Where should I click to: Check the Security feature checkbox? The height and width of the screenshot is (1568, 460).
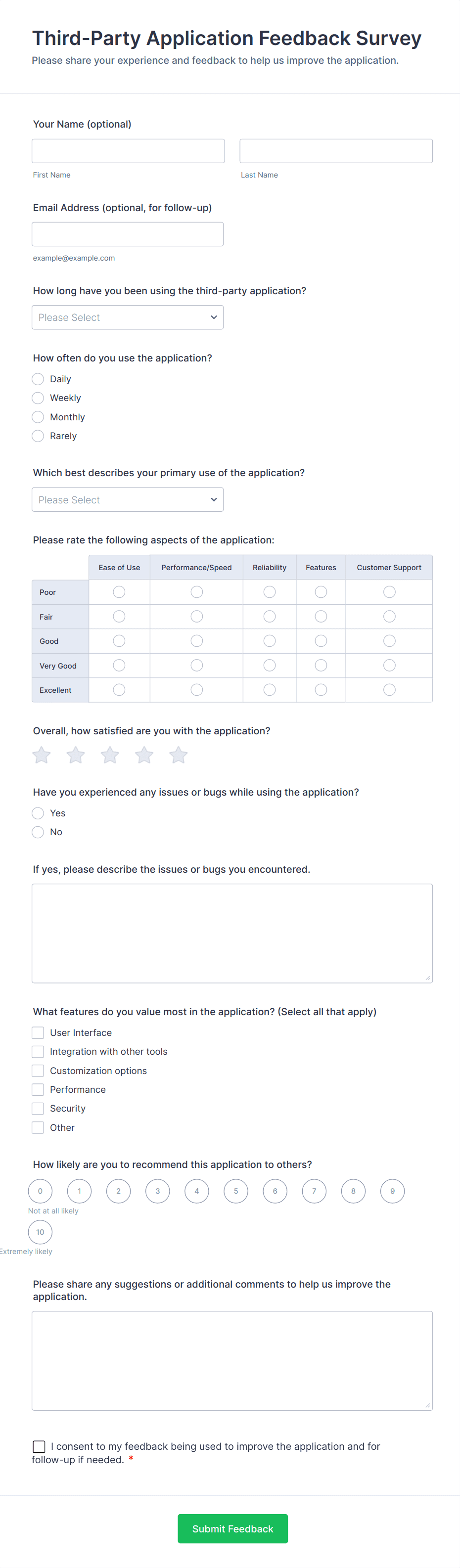[37, 1108]
